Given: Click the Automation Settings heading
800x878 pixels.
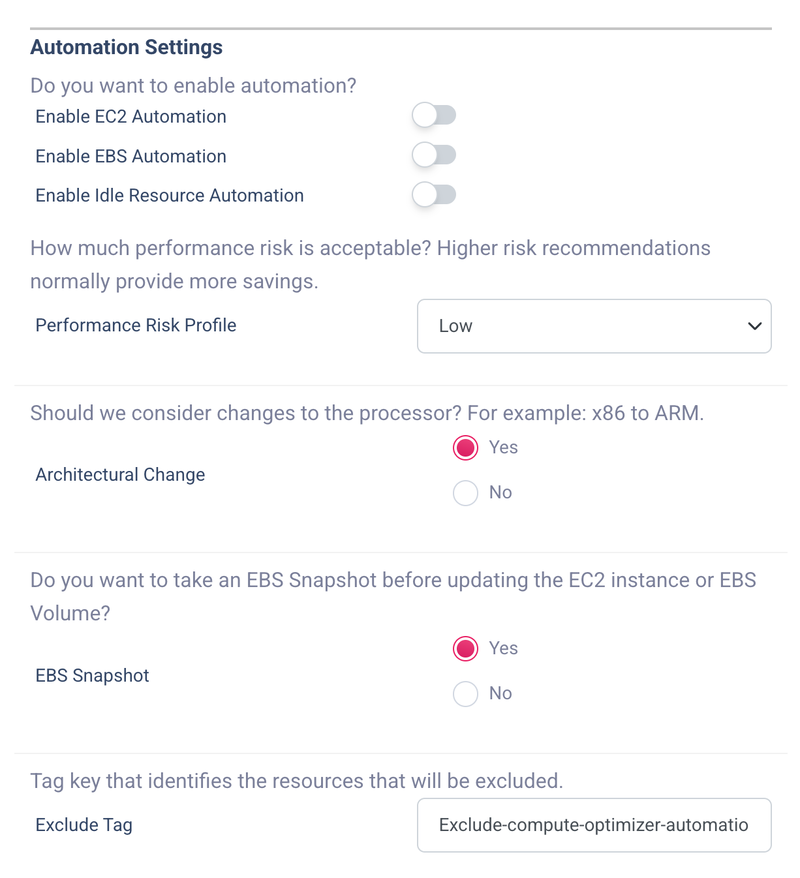Looking at the screenshot, I should [127, 47].
